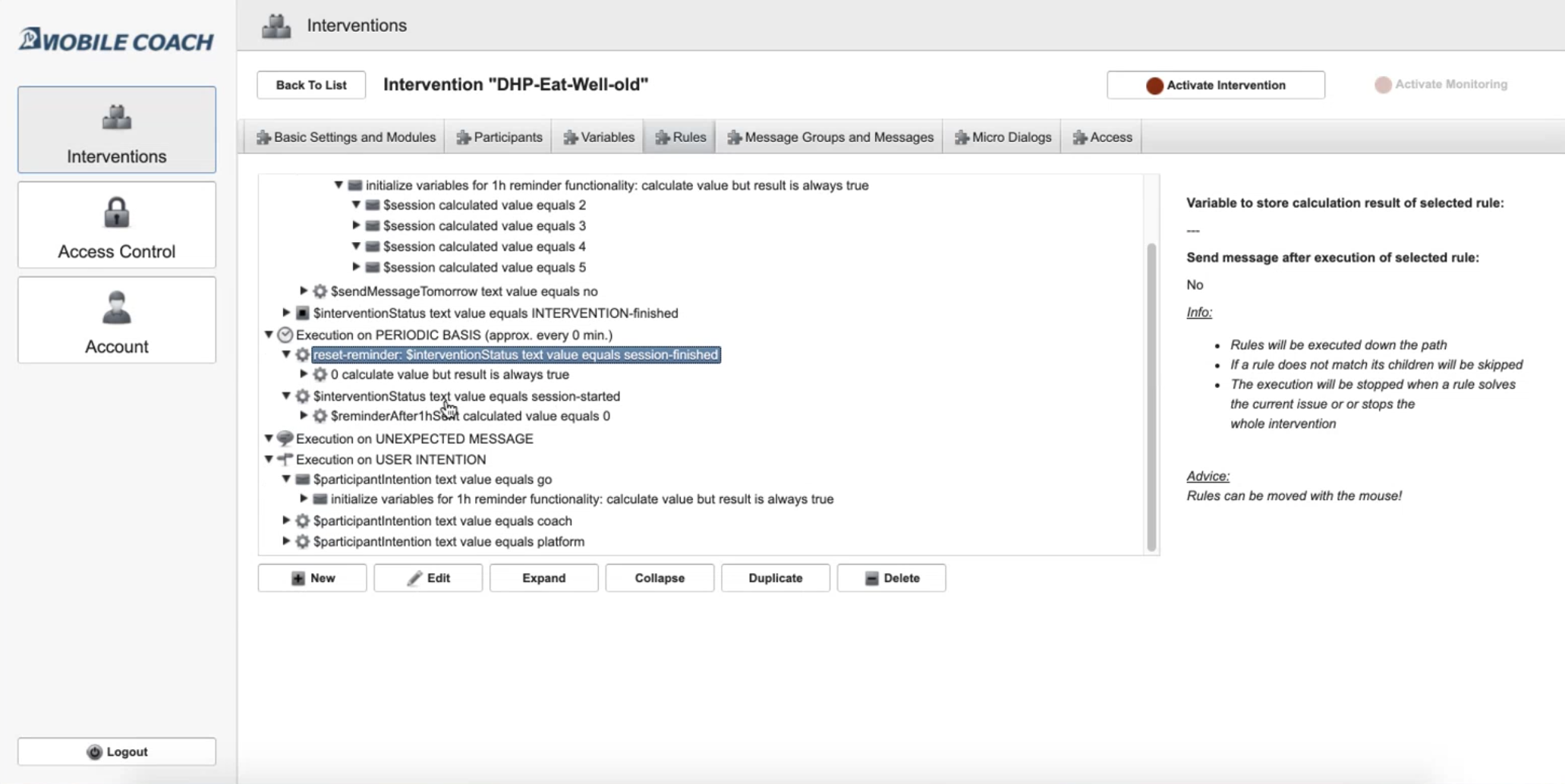Screen dimensions: 1565x784
Task: Click the gear icon next to $sendMessageTomorrow rule
Action: tap(320, 291)
